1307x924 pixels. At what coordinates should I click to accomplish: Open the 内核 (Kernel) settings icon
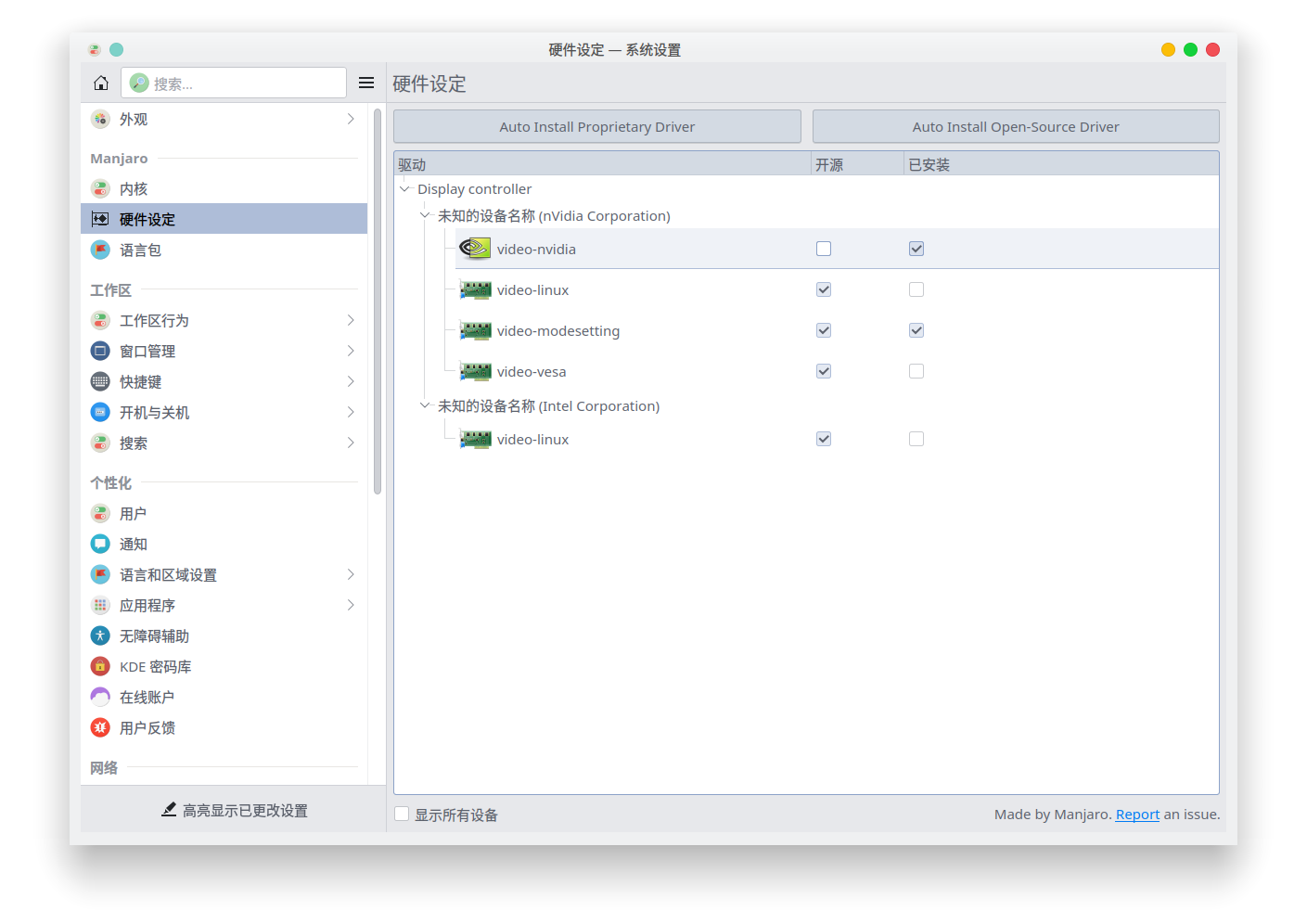100,189
